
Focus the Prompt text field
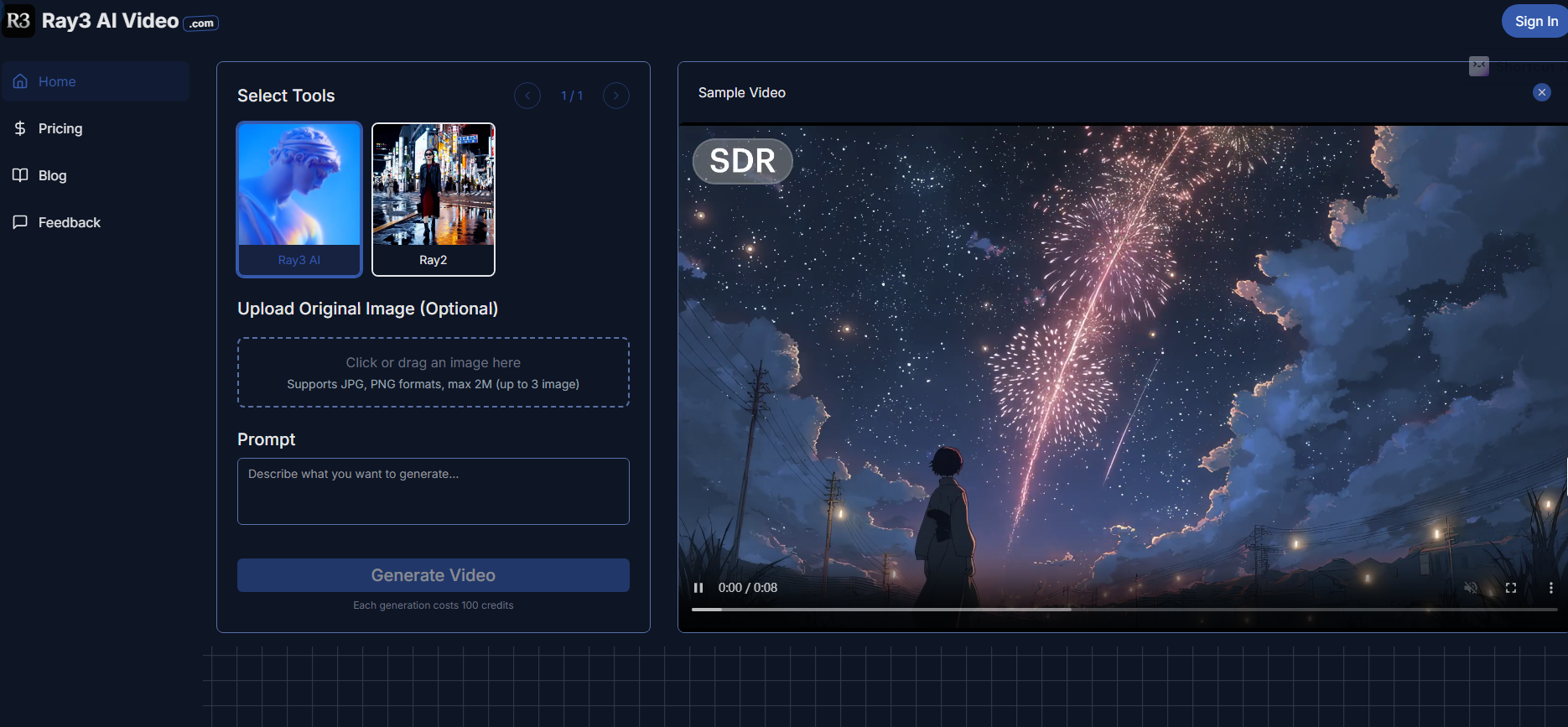[x=434, y=491]
